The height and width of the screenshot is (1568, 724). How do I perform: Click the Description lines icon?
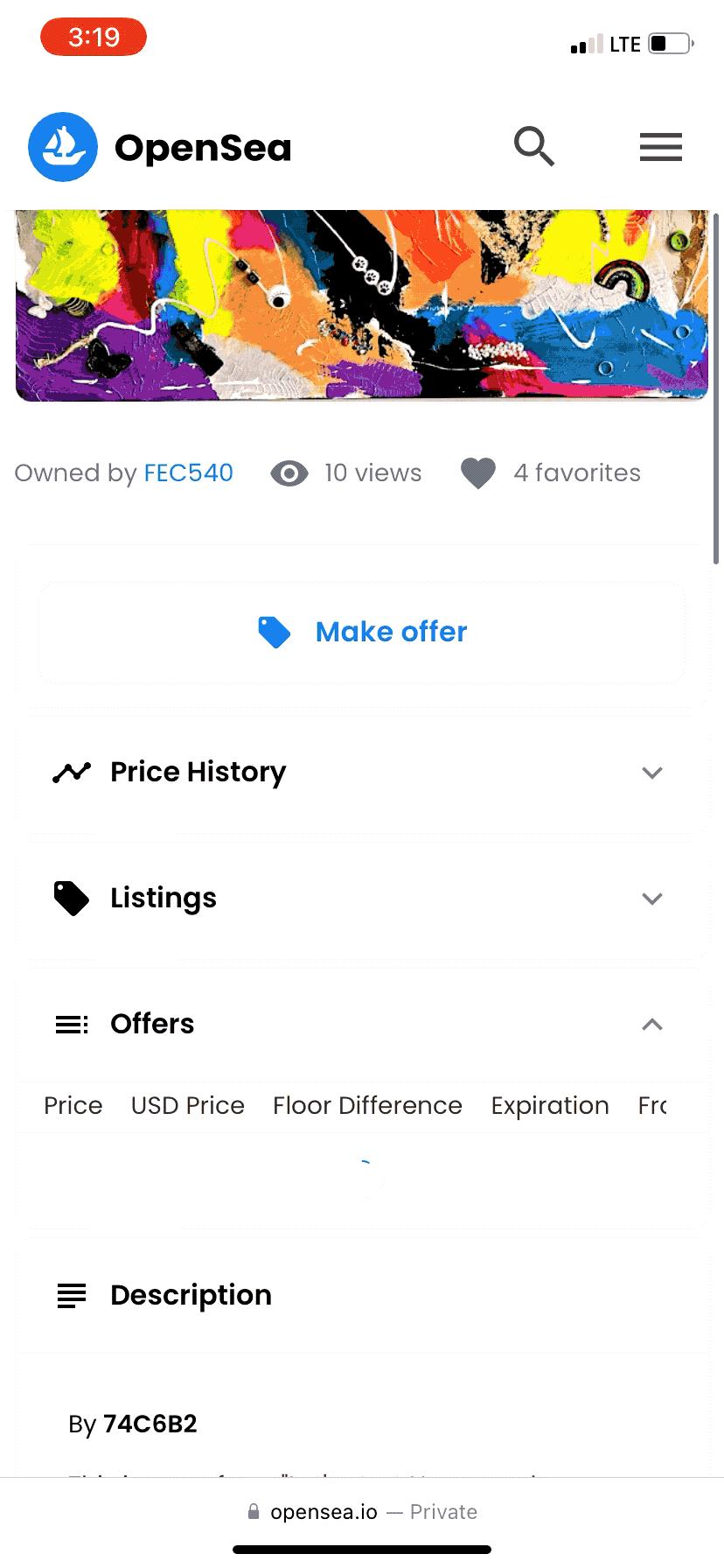[x=72, y=1296]
